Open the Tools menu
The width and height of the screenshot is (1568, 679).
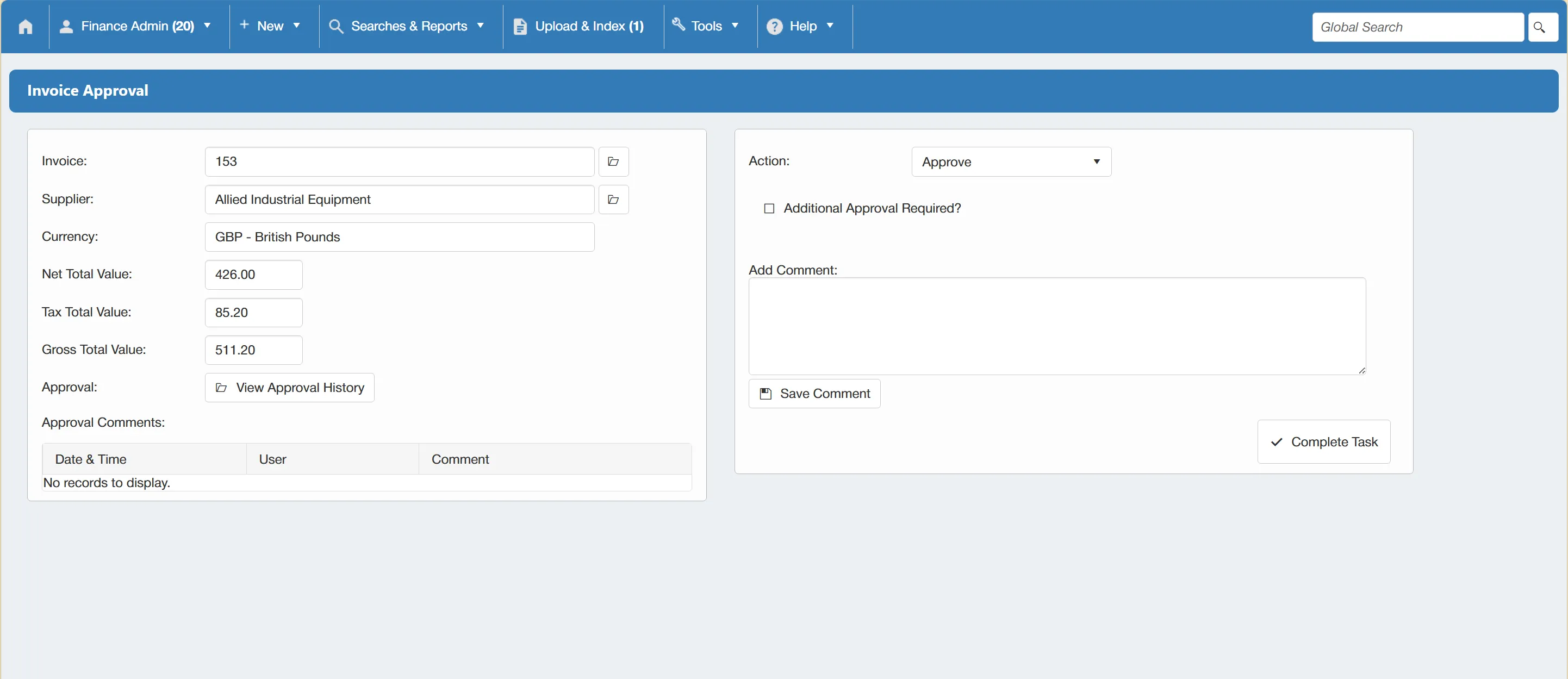[x=706, y=26]
